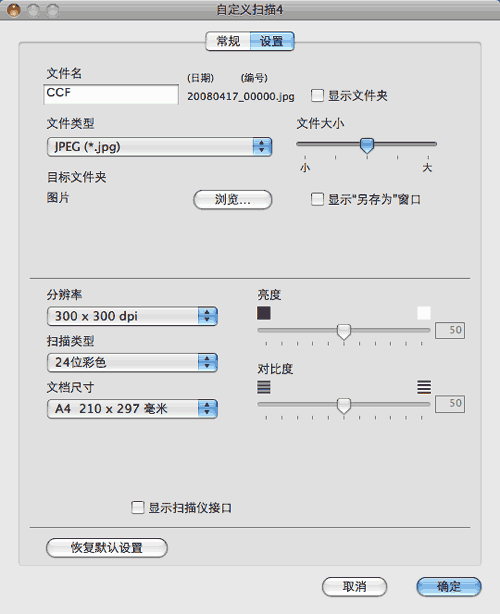Screen dimensions: 500x614
Task: Click the white brightness icon
Action: (424, 313)
